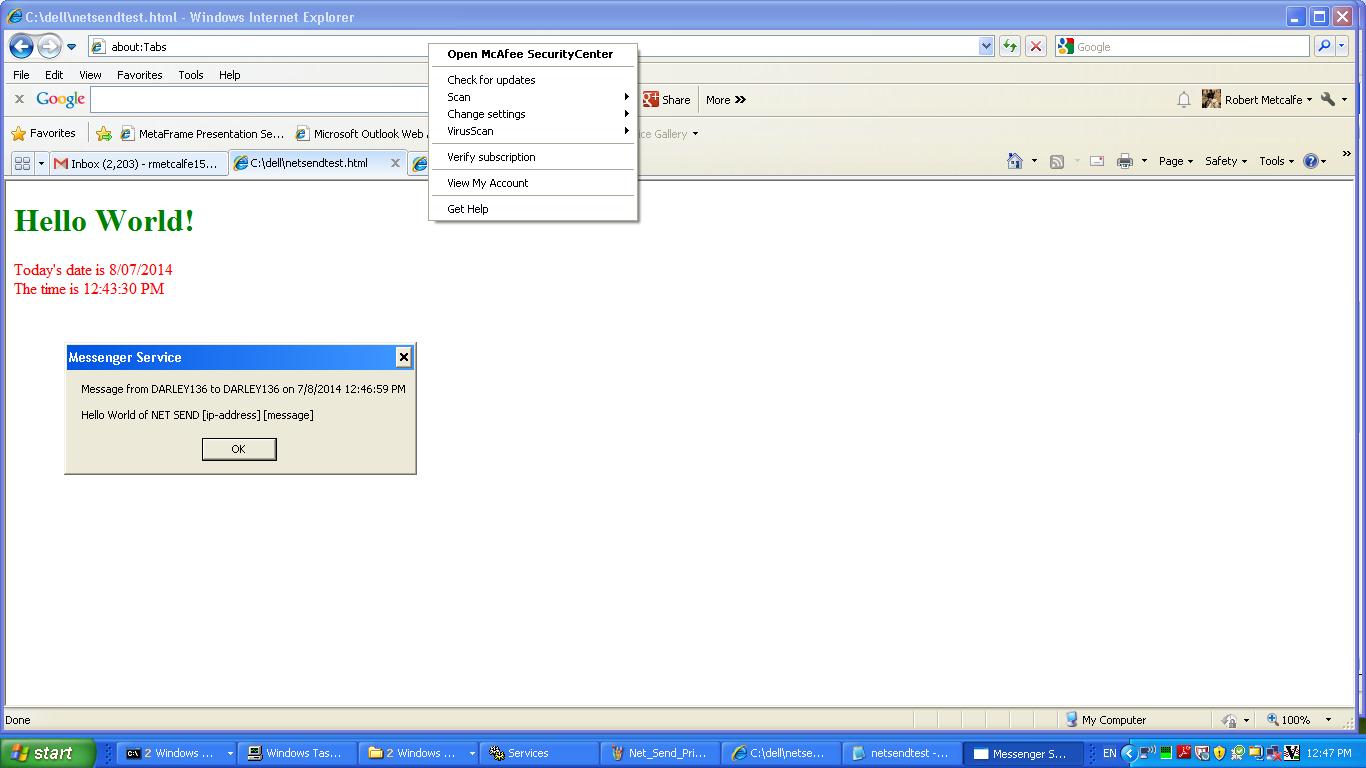
Task: Open the Favorites menu in menu bar
Action: pos(140,75)
